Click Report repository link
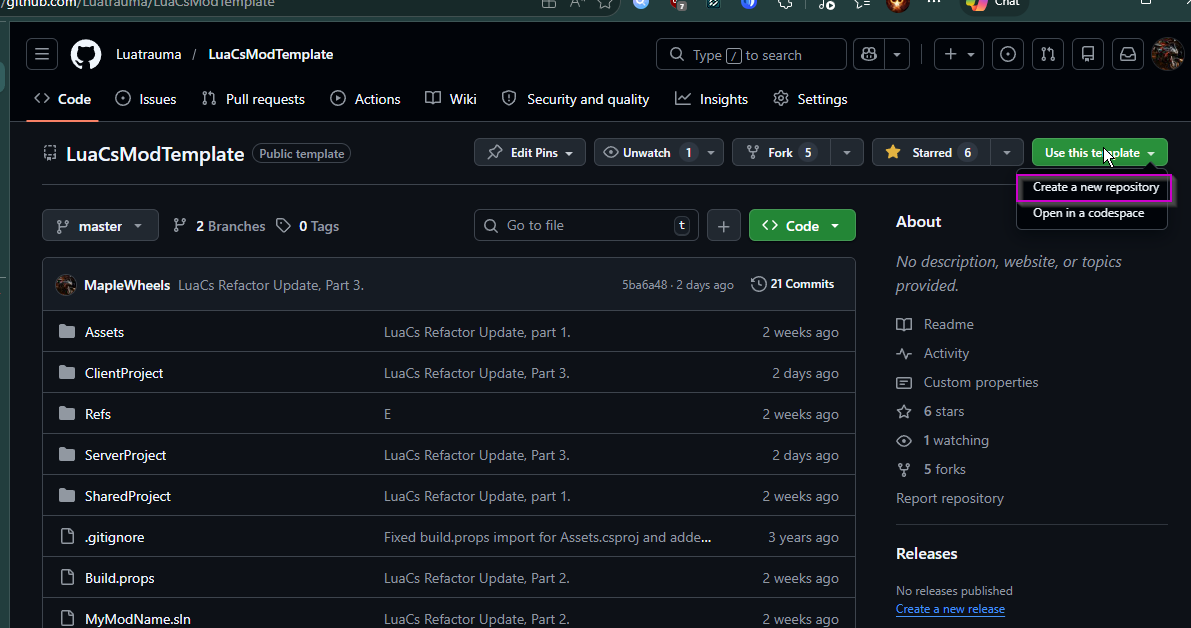The height and width of the screenshot is (628, 1191). 949,499
